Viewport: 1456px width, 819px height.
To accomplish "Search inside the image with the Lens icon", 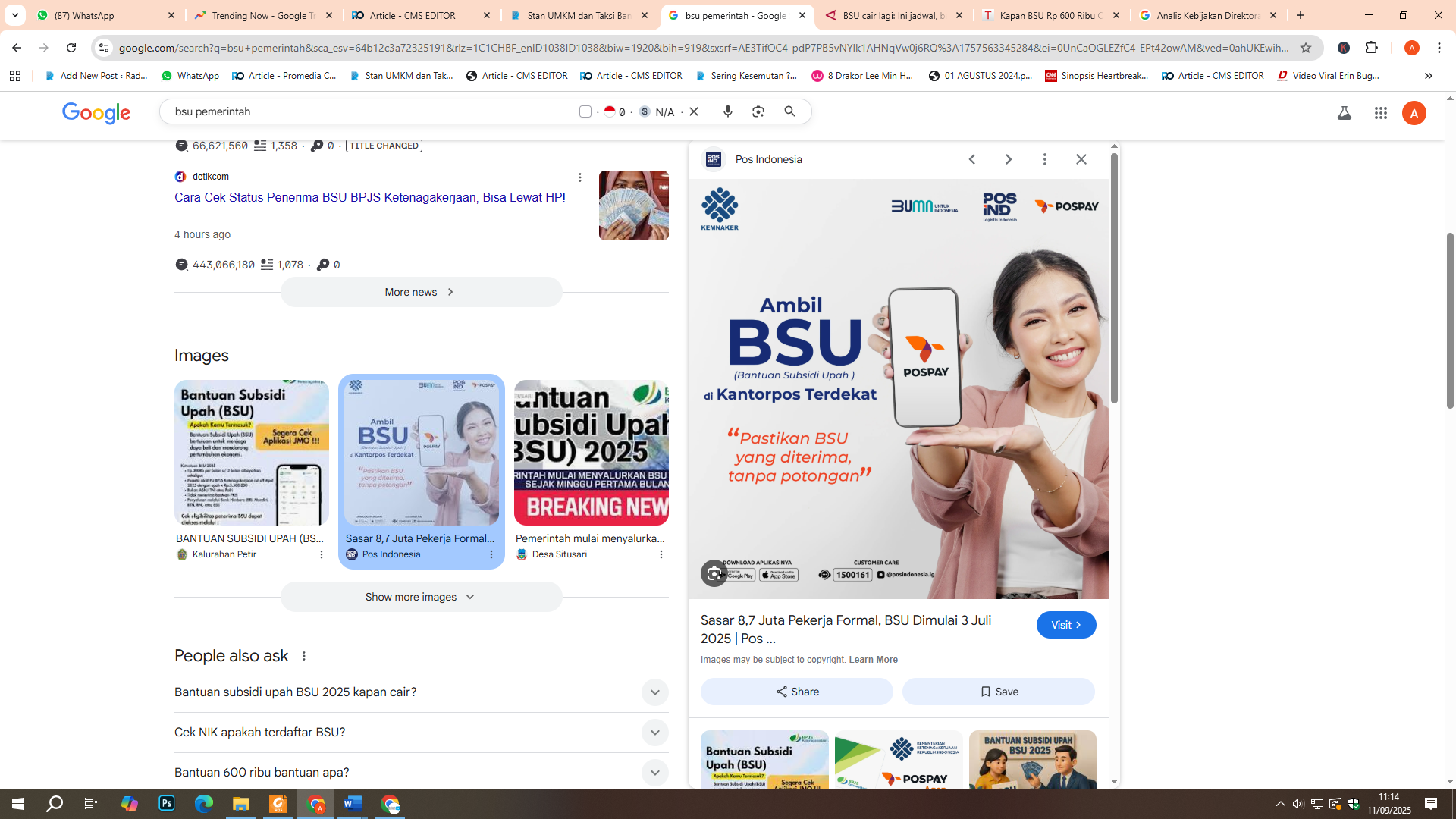I will pos(714,573).
